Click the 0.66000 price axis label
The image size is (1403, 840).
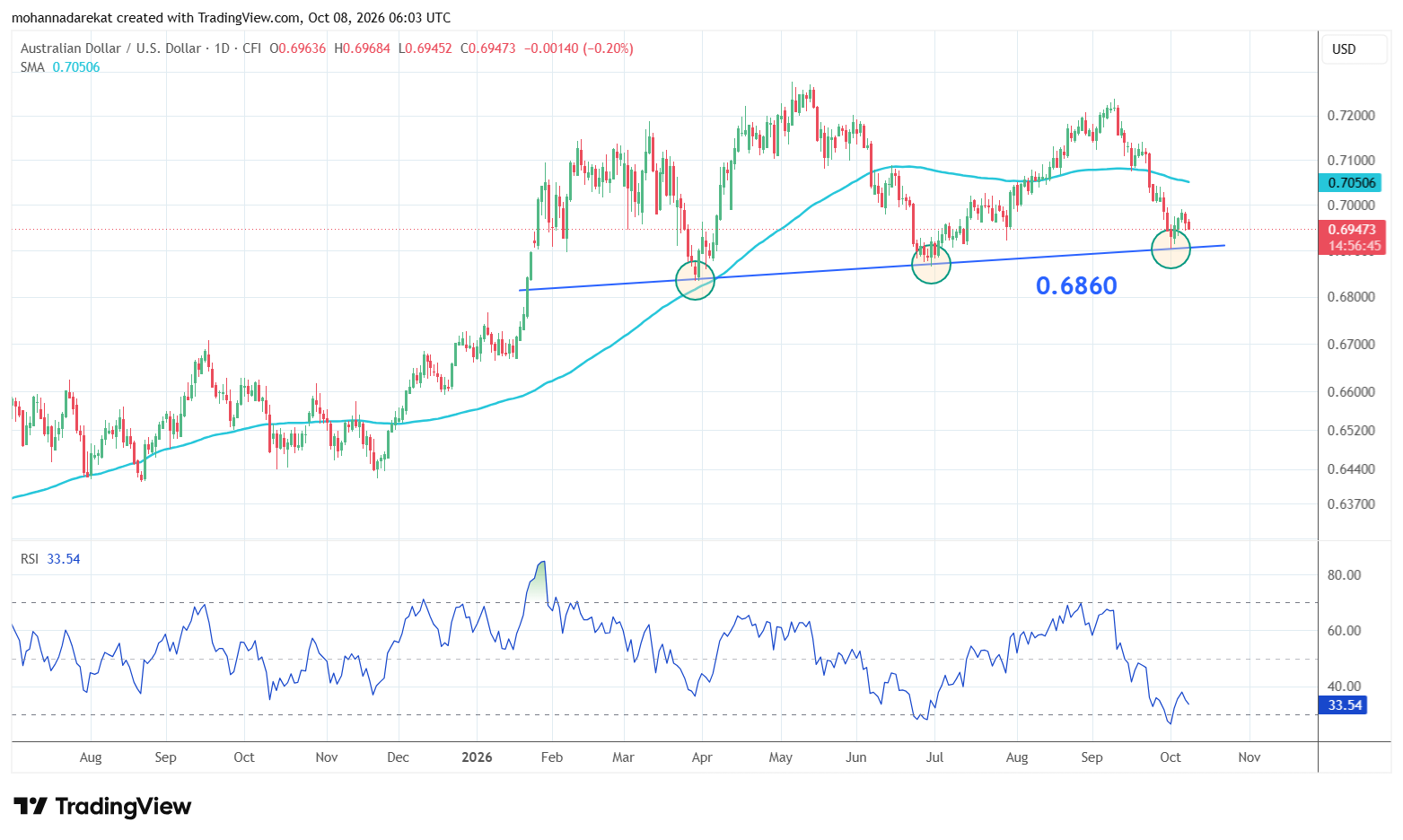pos(1351,392)
